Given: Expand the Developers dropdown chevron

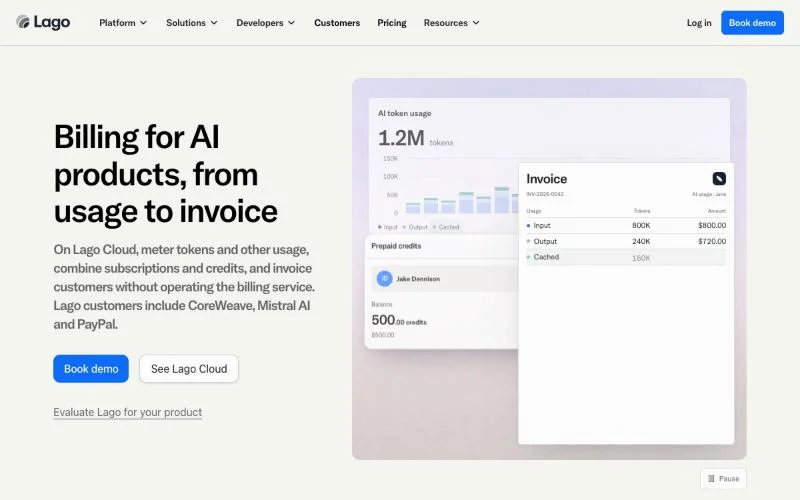Looking at the screenshot, I should coord(292,23).
